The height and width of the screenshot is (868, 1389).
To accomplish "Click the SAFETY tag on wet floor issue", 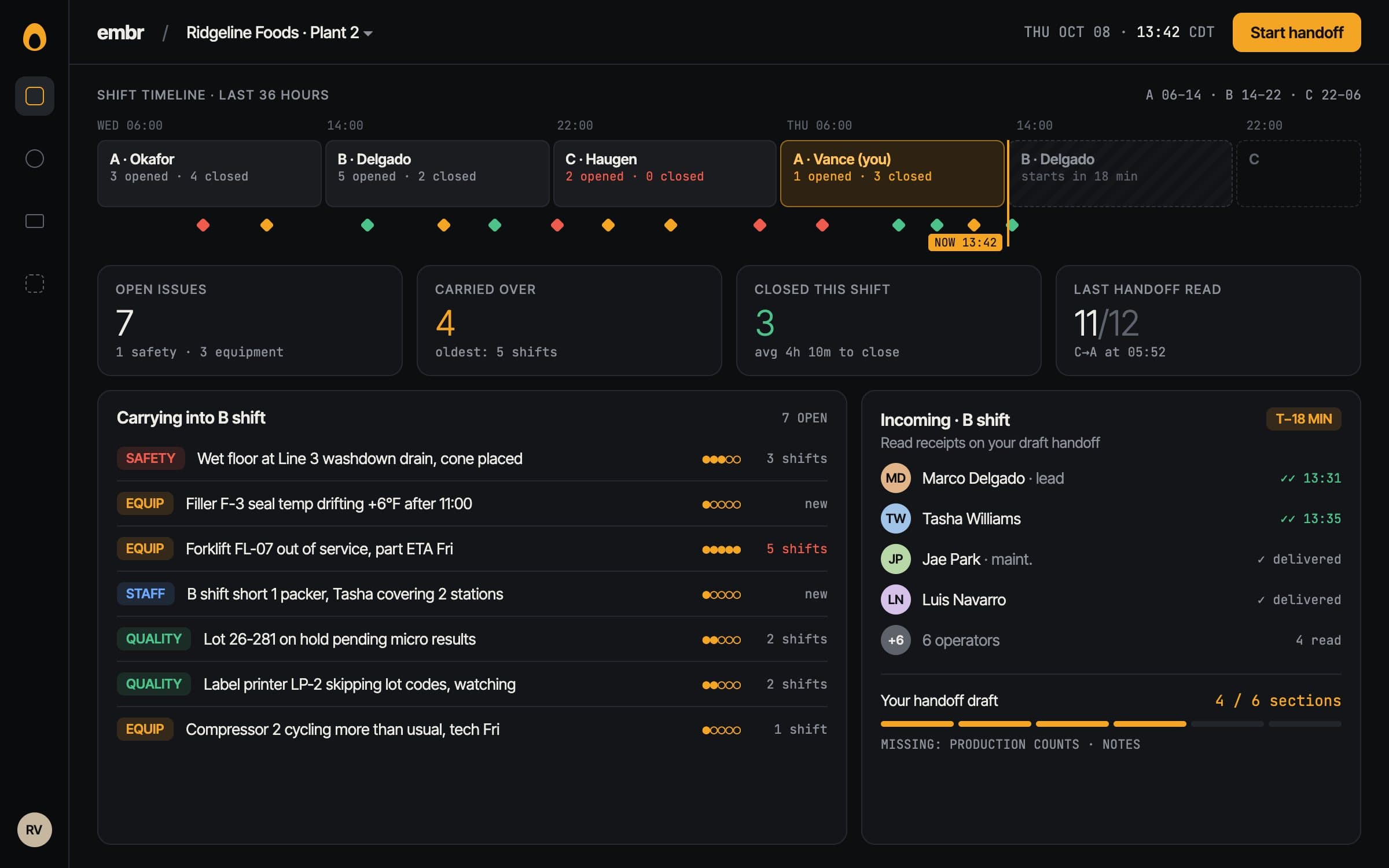I will point(150,458).
